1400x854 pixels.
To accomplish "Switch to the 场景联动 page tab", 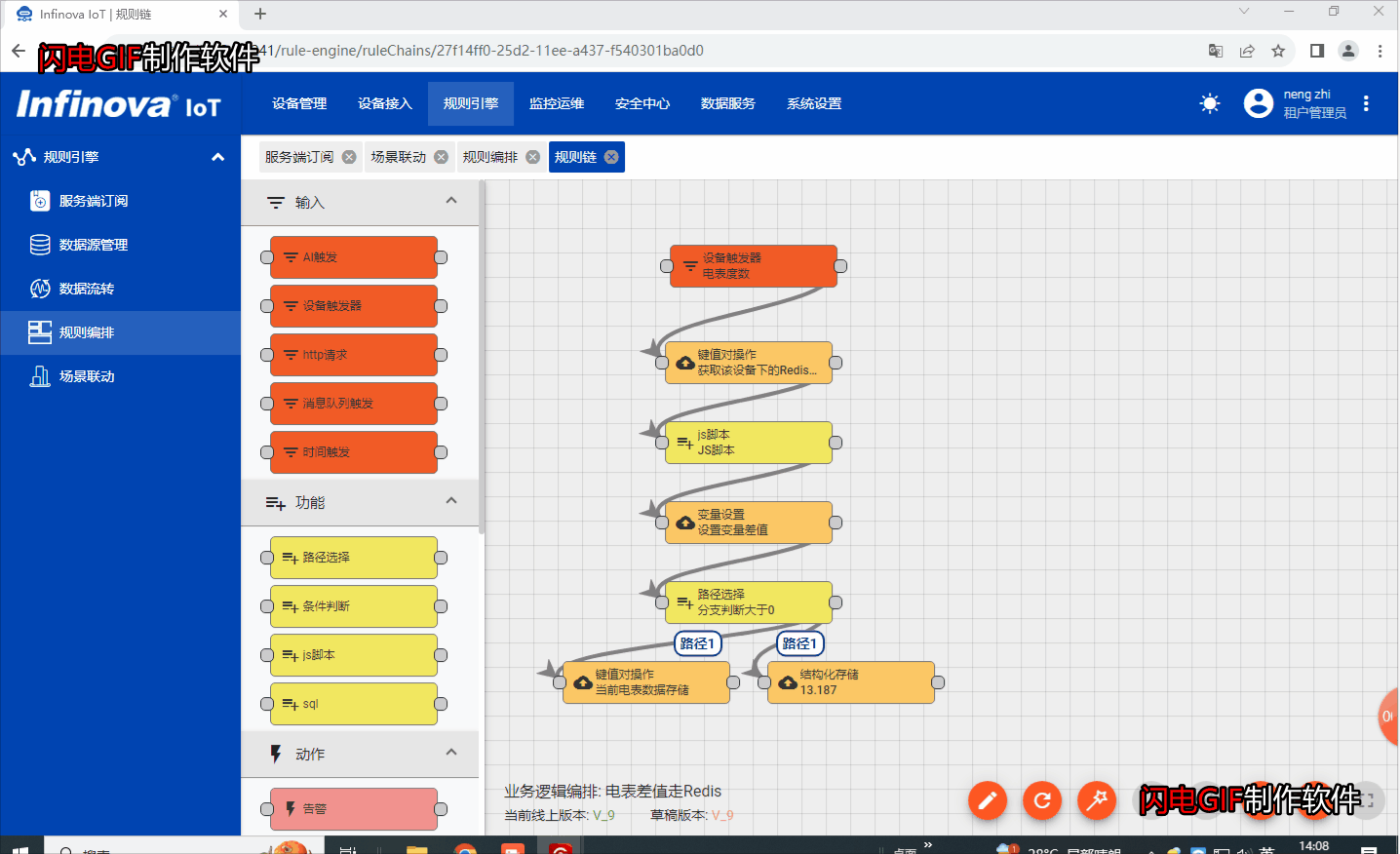I will (399, 157).
